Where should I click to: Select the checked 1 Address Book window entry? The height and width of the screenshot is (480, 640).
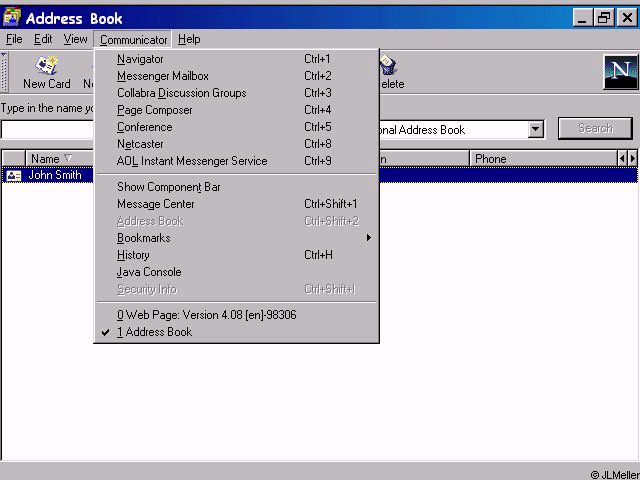coord(236,332)
